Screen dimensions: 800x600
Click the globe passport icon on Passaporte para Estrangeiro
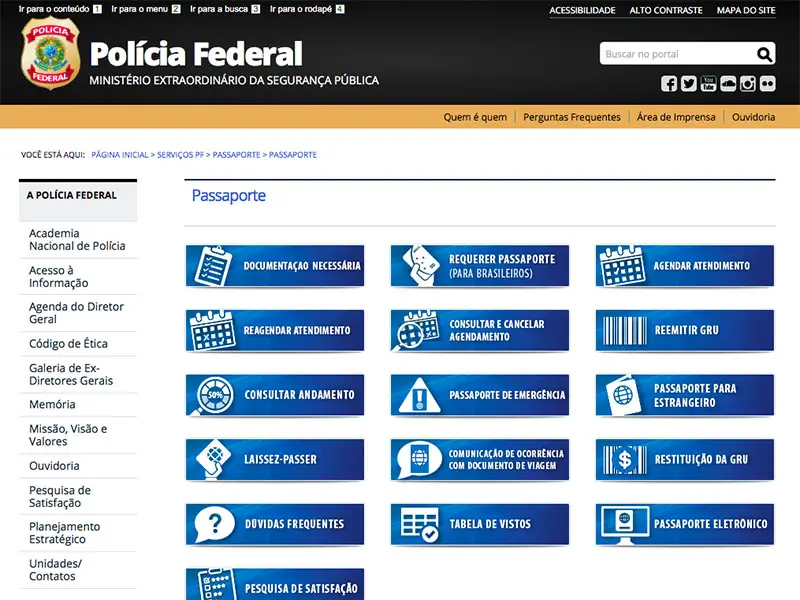pos(623,395)
